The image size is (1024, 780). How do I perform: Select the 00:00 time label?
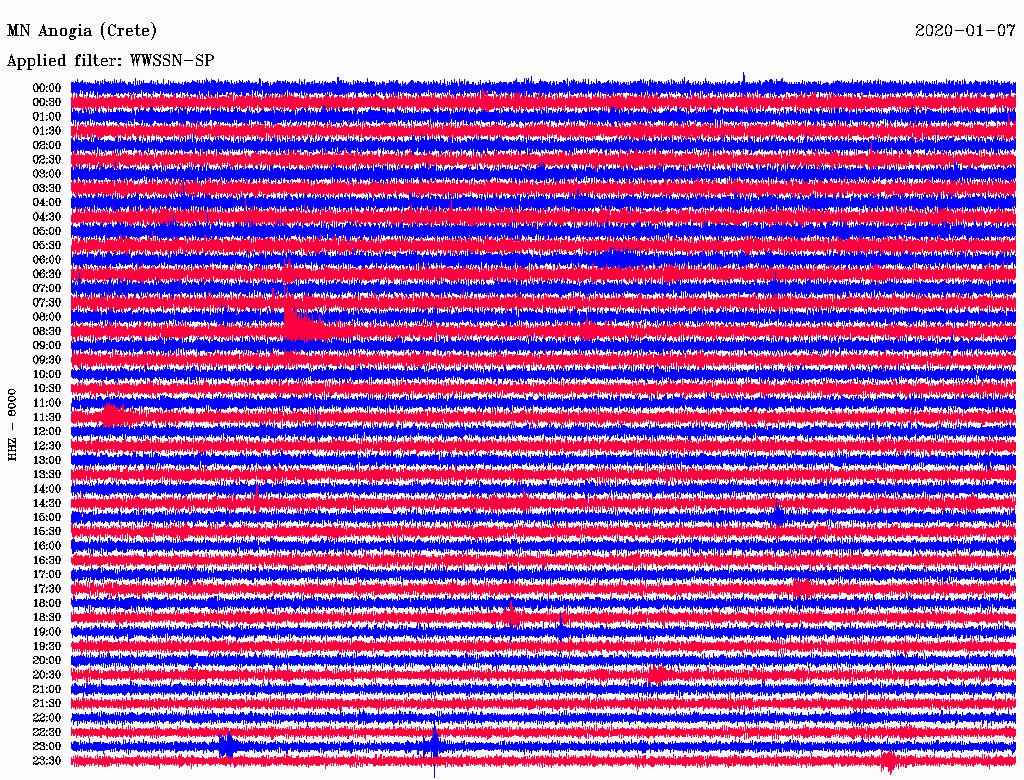point(47,88)
